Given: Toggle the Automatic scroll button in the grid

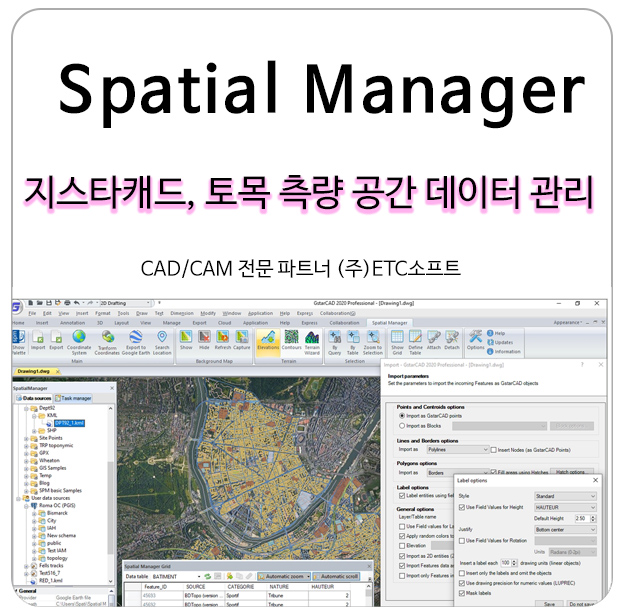Looking at the screenshot, I should (x=336, y=576).
